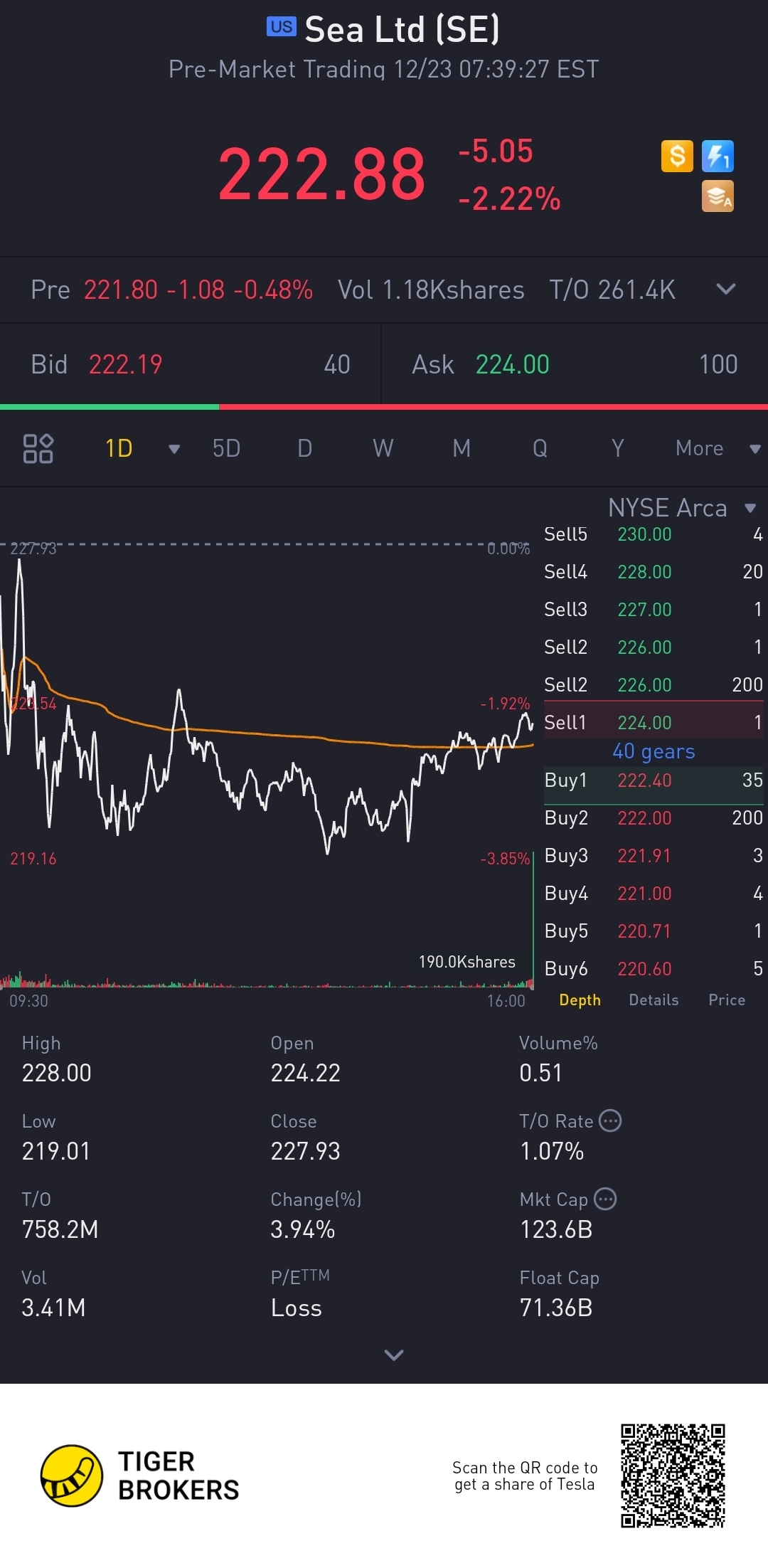This screenshot has width=768, height=1568.
Task: Select the Buy3 221.91 row
Action: pyautogui.click(x=654, y=856)
